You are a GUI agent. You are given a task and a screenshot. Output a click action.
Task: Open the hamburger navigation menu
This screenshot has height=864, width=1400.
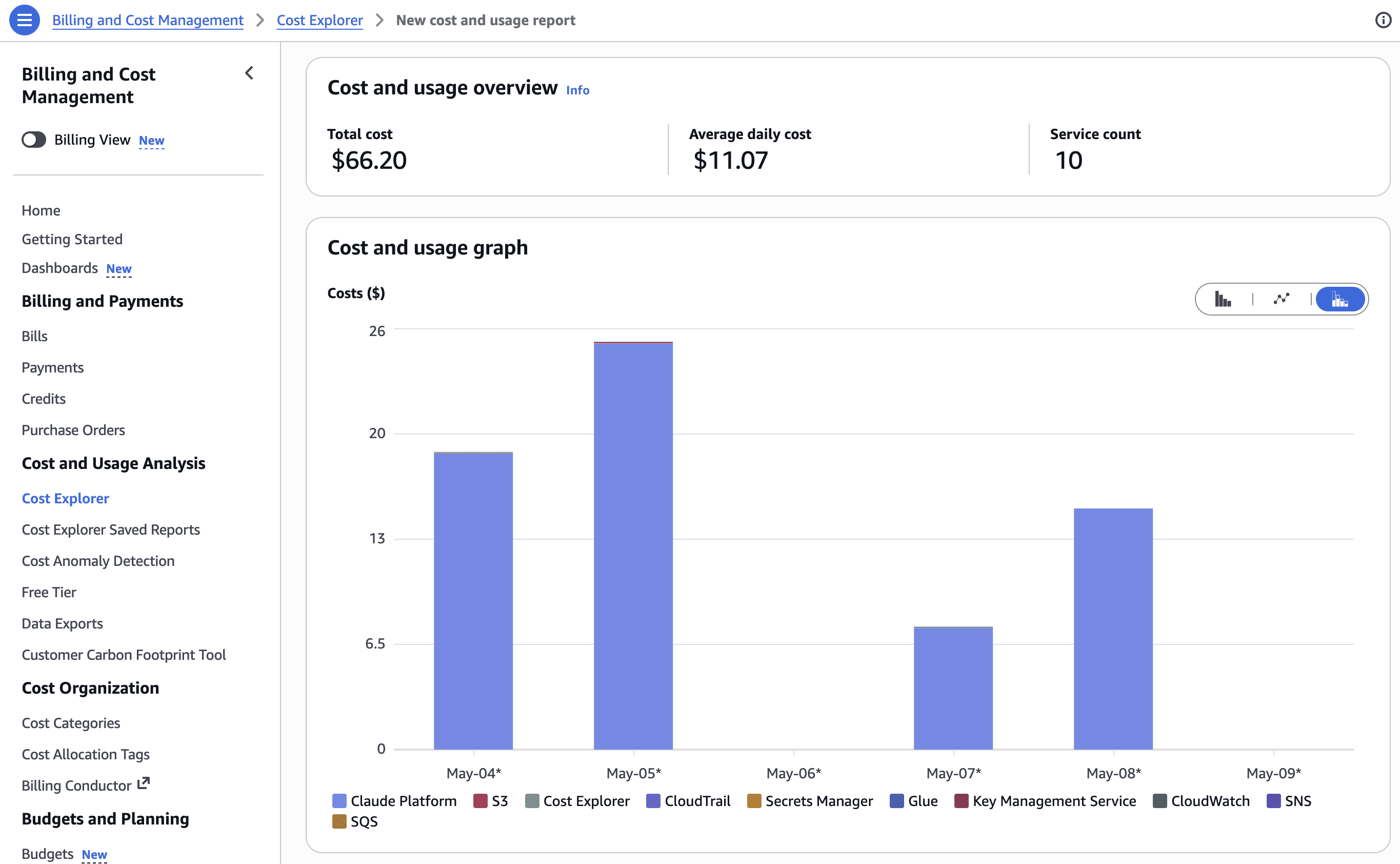[x=25, y=20]
